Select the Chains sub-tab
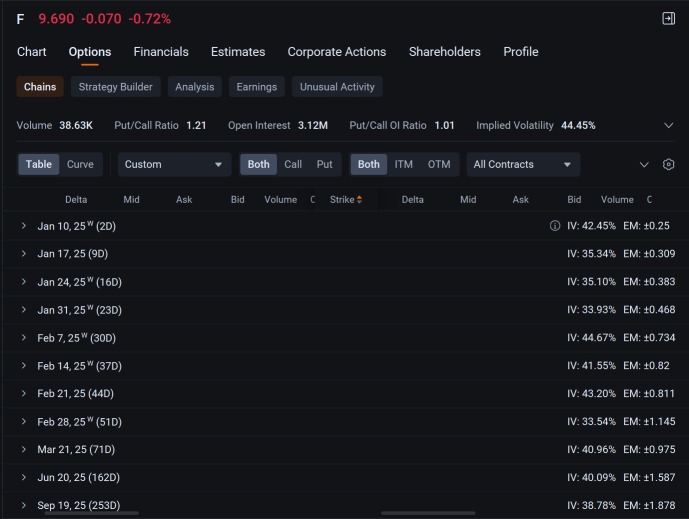689x519 pixels. [40, 87]
